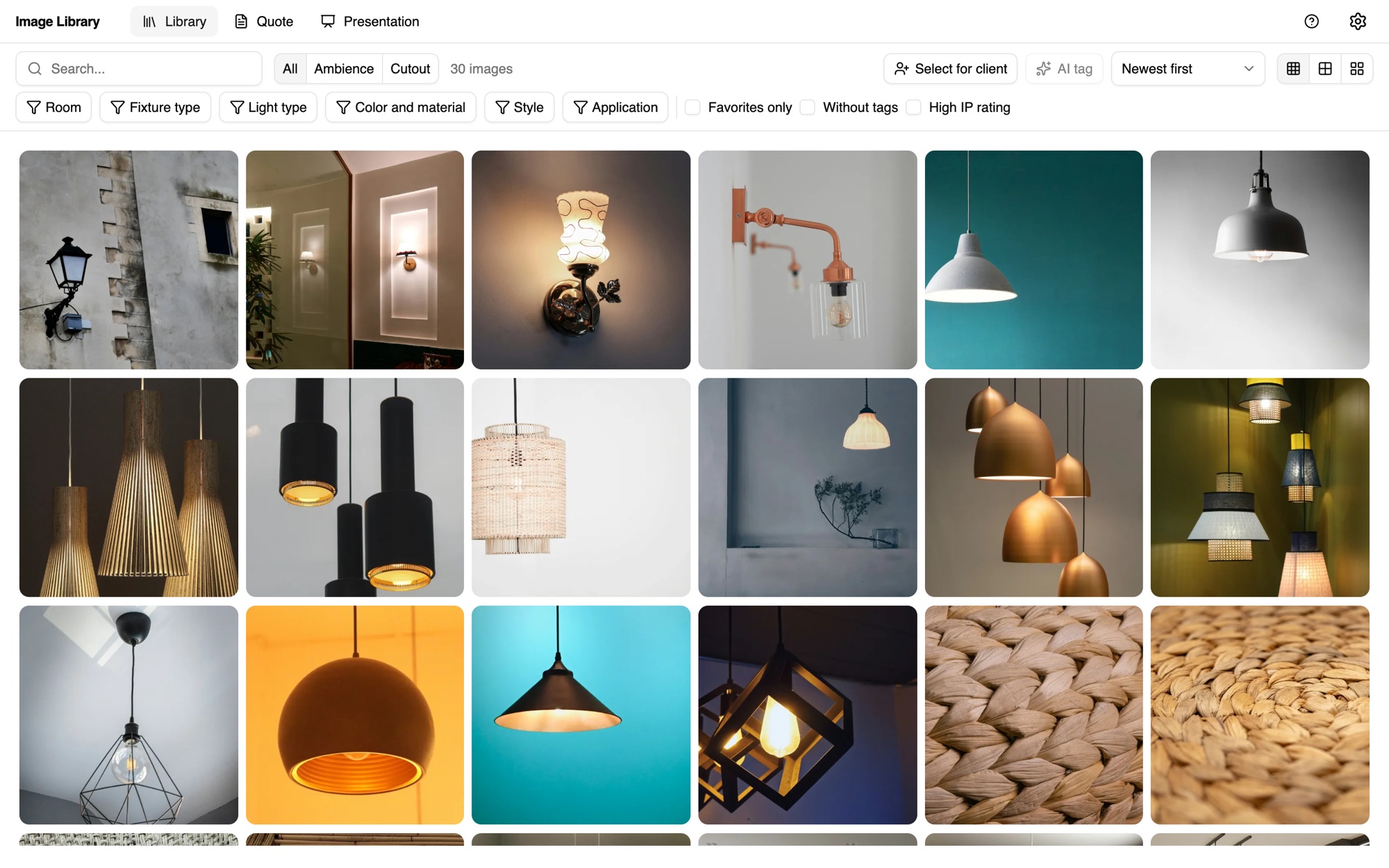Open the black cylinder pendants photo
1389x868 pixels.
click(355, 487)
